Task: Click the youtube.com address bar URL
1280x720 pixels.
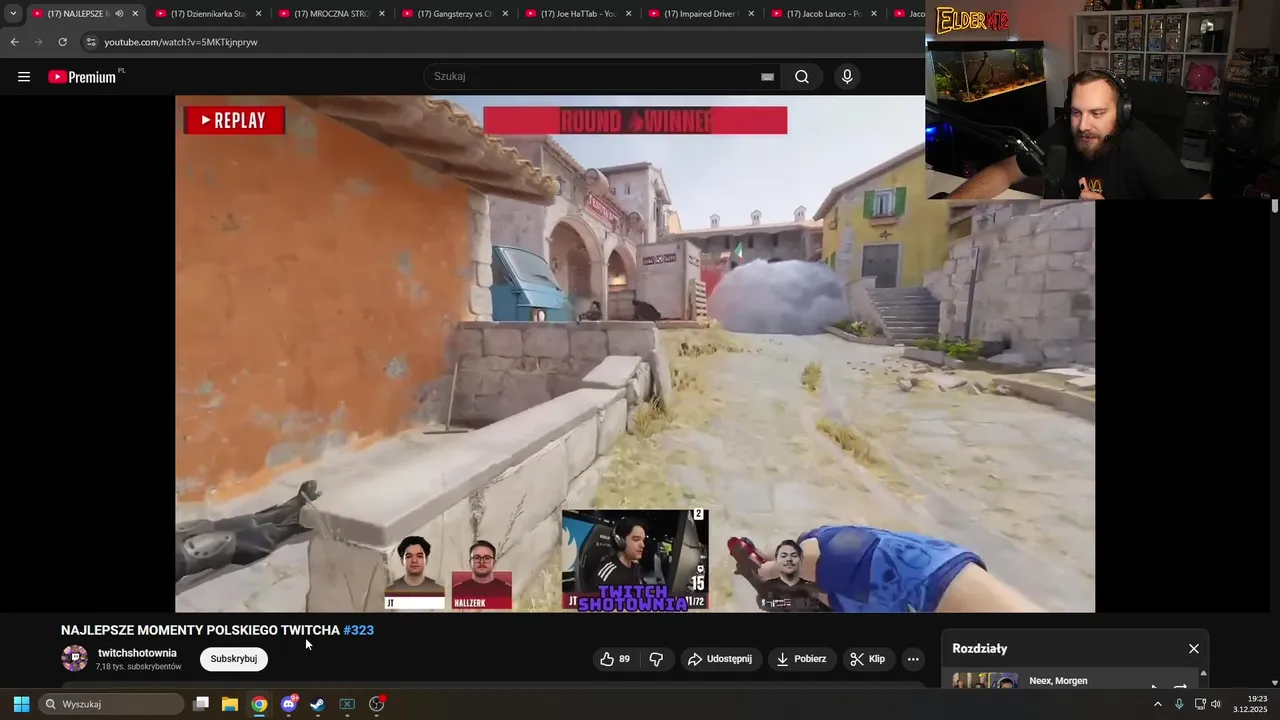Action: coord(181,42)
